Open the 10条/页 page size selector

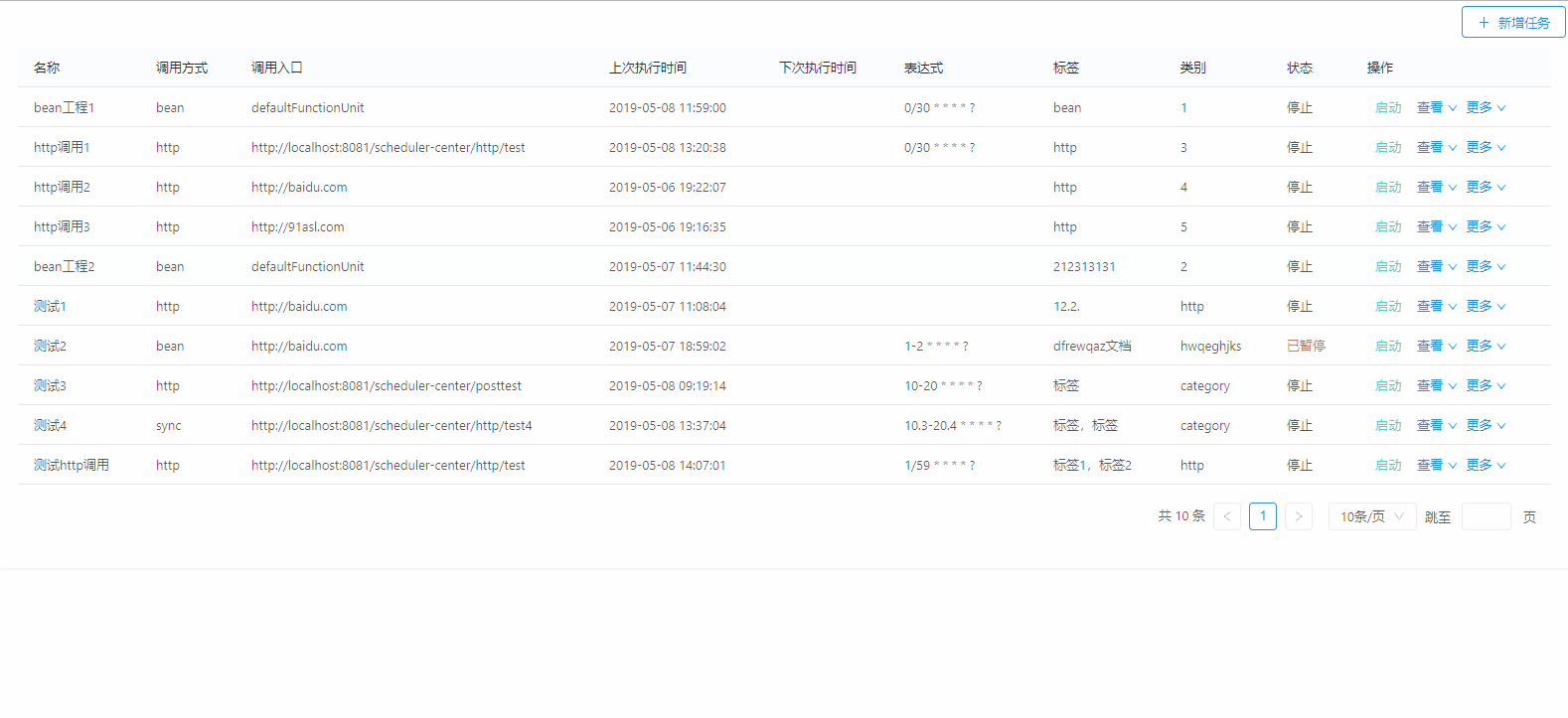[1371, 516]
